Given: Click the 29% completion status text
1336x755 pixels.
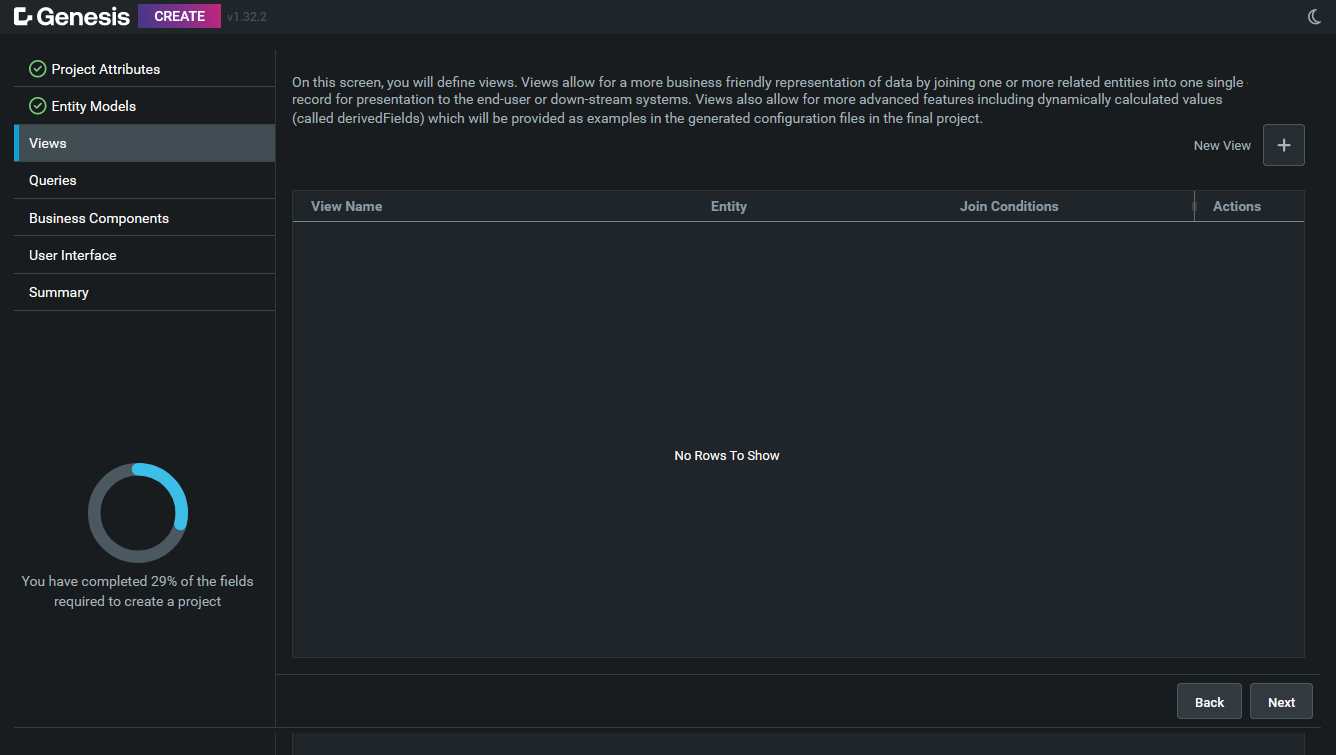Looking at the screenshot, I should tap(138, 591).
